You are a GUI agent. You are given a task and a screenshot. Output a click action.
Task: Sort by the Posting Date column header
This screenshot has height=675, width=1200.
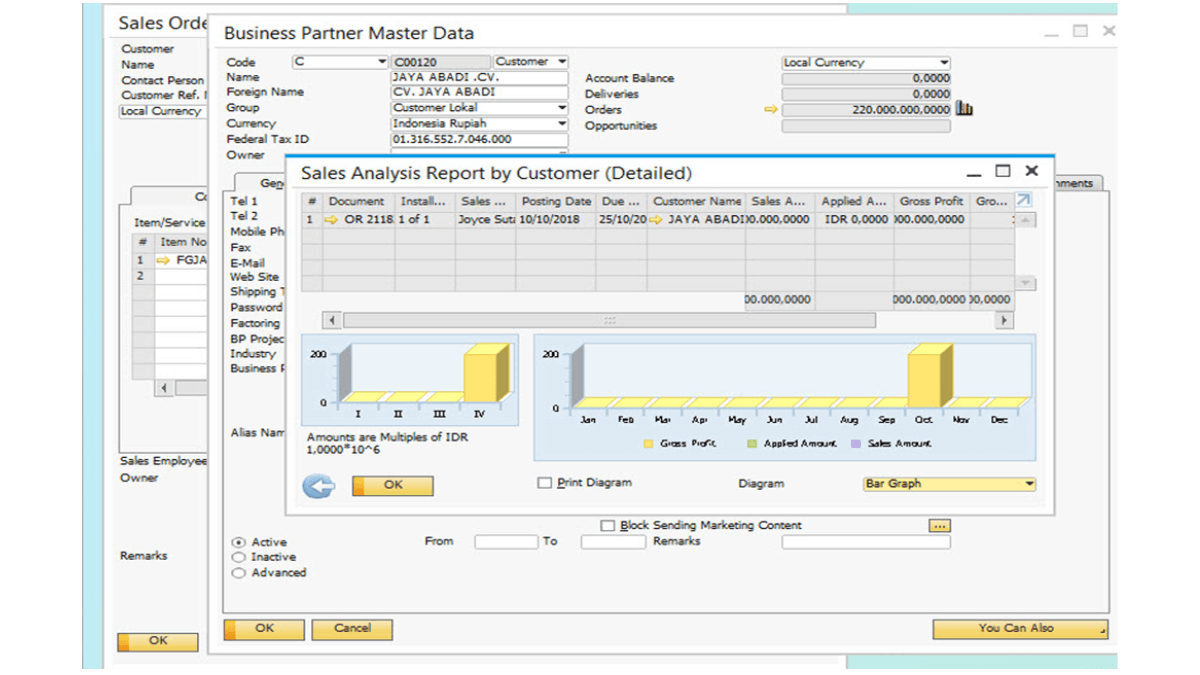(x=556, y=201)
